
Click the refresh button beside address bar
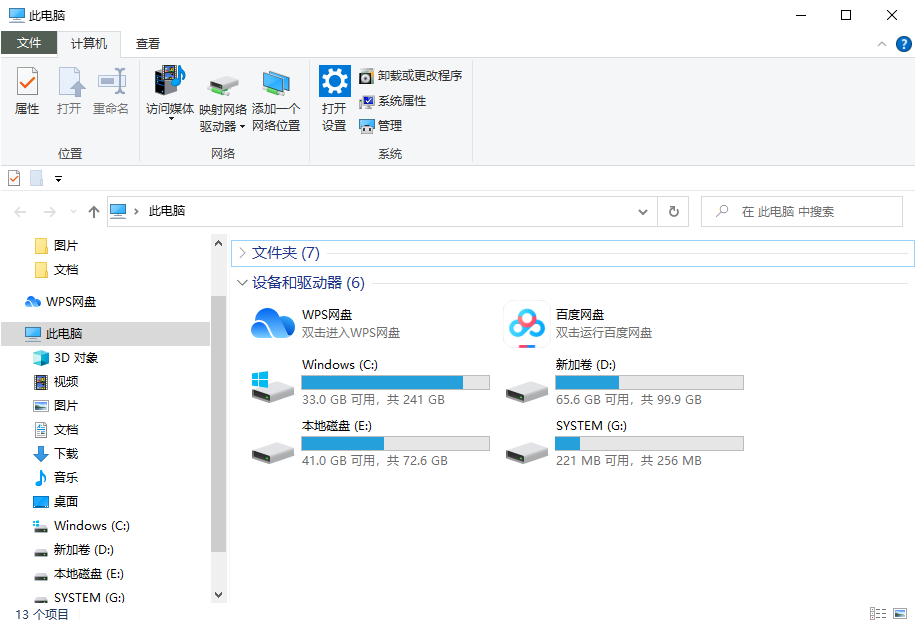674,212
